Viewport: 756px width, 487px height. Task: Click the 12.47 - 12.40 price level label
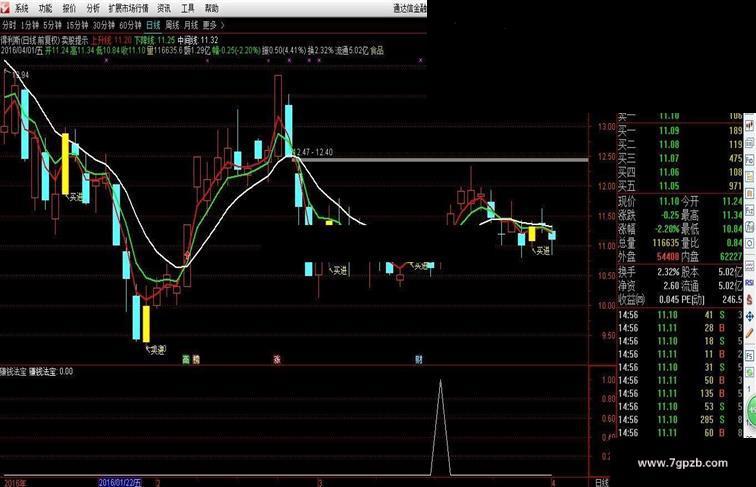(313, 152)
